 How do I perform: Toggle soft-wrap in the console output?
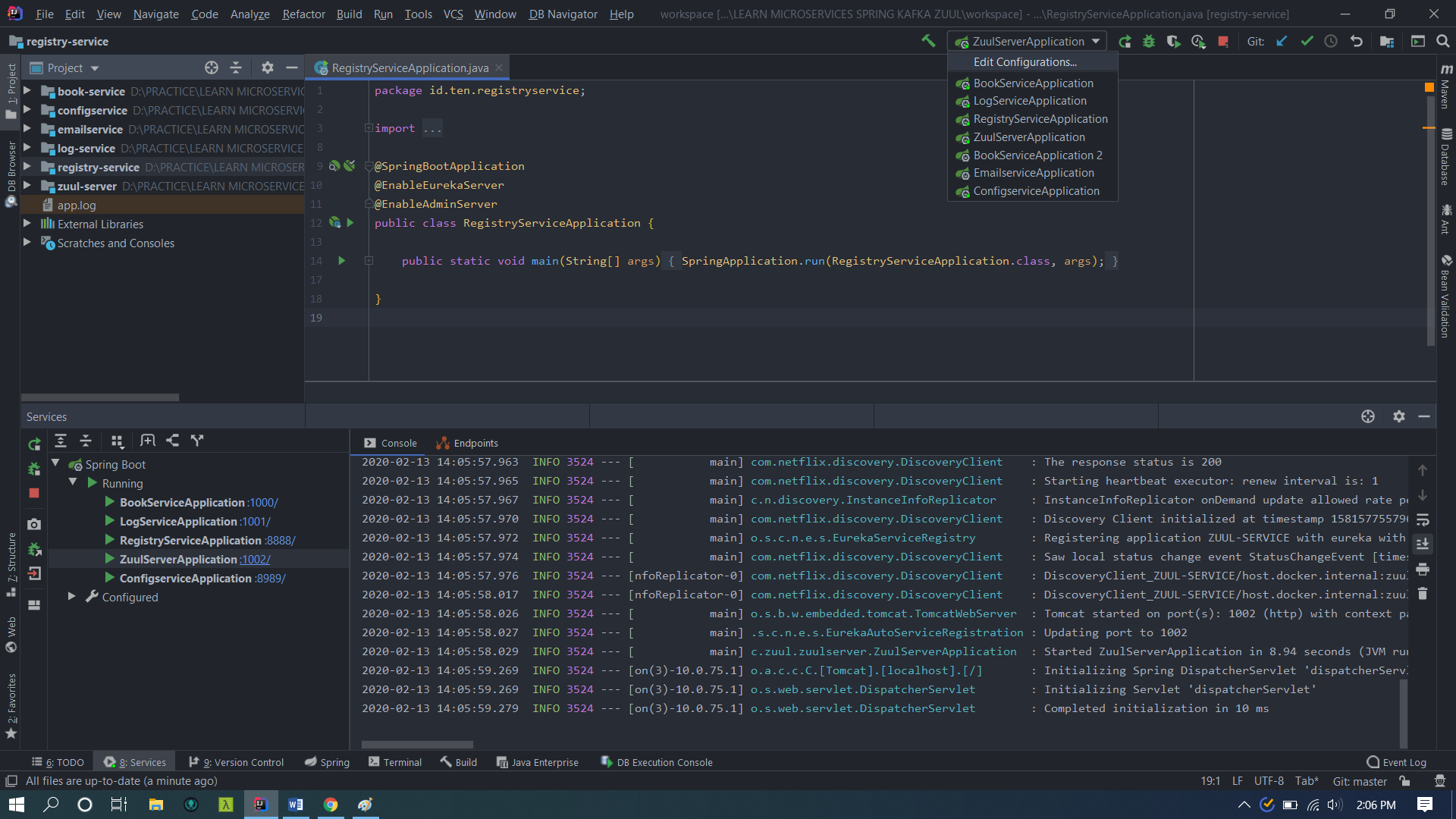pos(1423,520)
